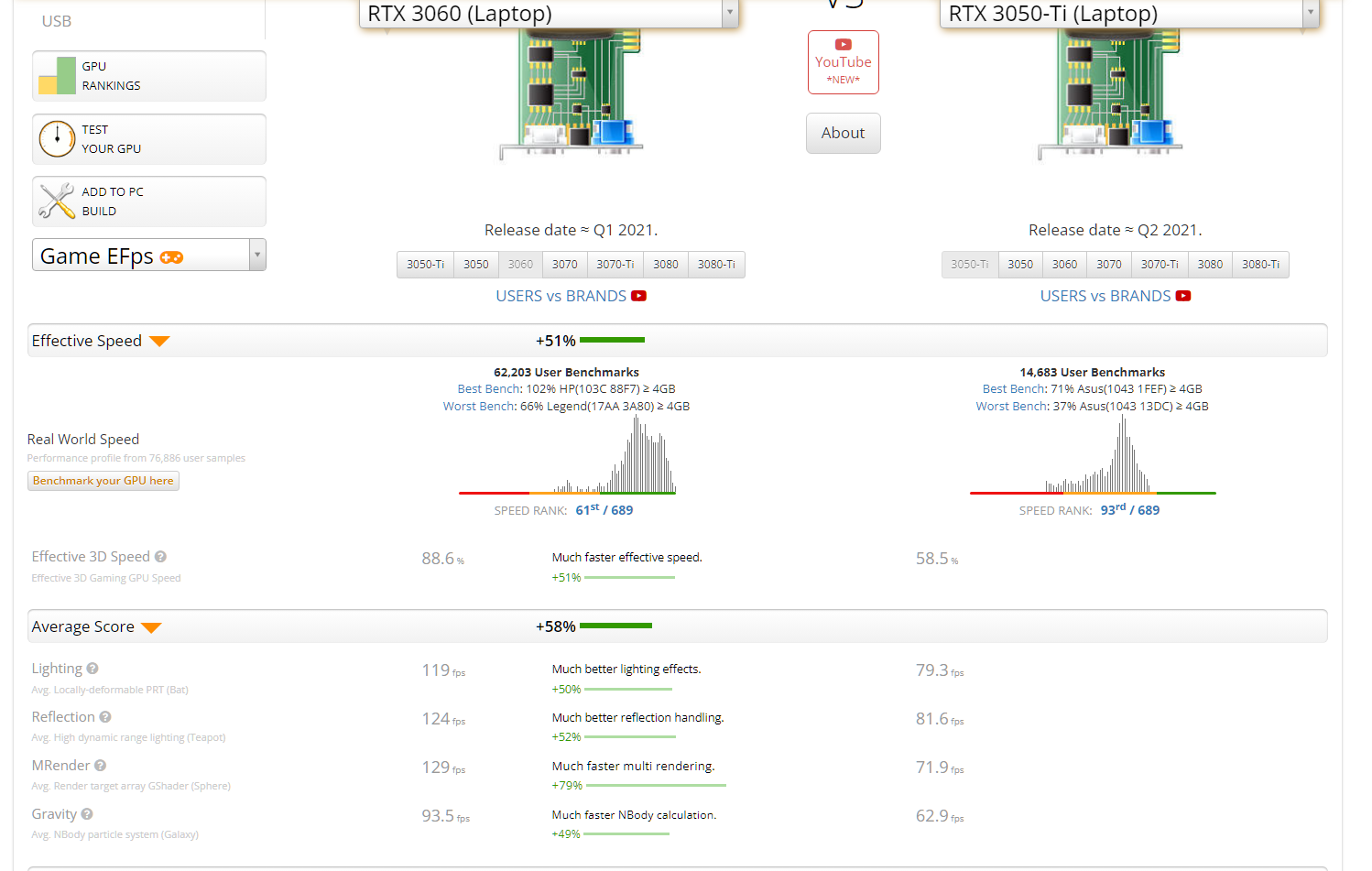
Task: Click the 129 fps MRender score
Action: (x=443, y=768)
